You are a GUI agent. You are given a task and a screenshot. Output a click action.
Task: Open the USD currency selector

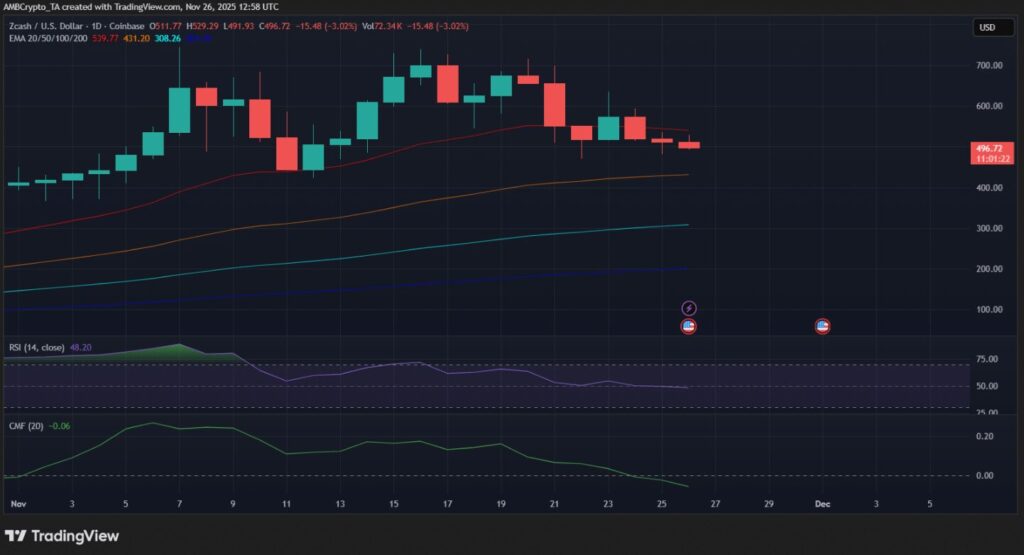(986, 28)
